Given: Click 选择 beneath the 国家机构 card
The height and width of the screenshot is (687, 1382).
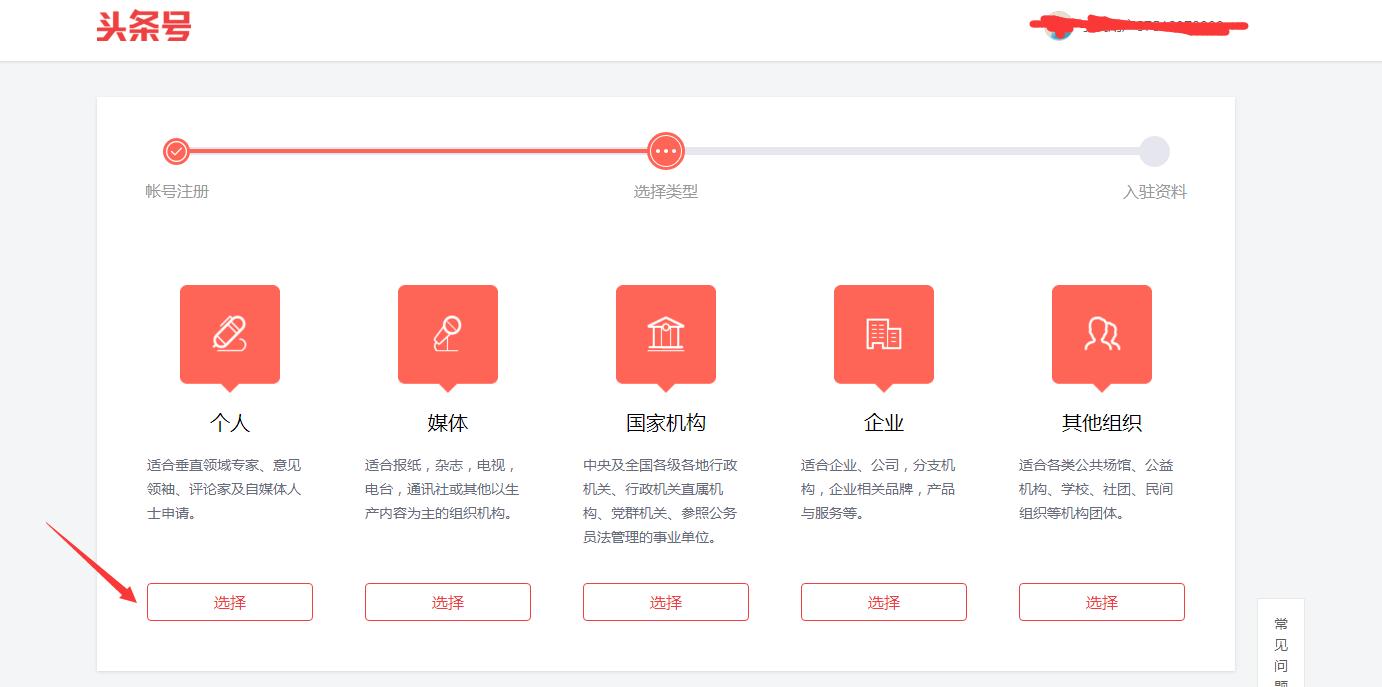Looking at the screenshot, I should click(665, 601).
